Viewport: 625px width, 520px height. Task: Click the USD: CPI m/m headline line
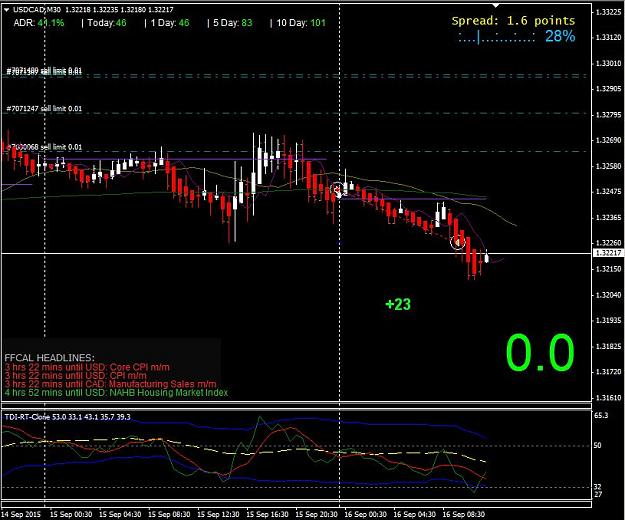coord(75,375)
